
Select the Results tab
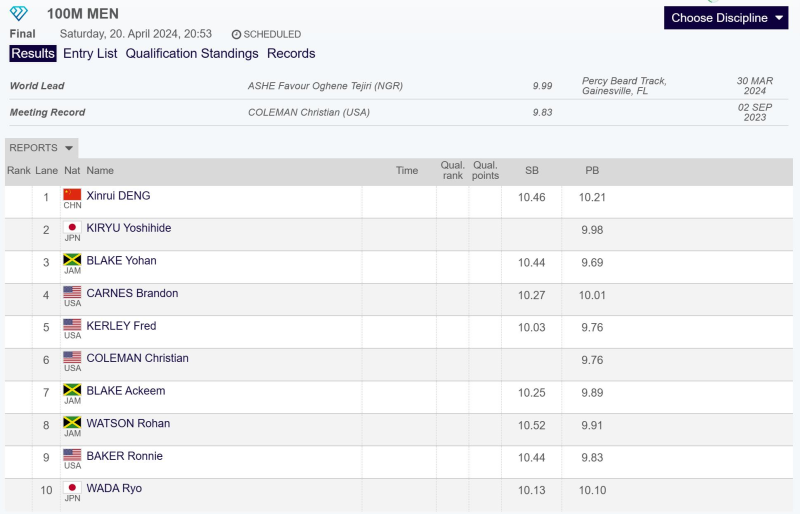click(x=33, y=54)
